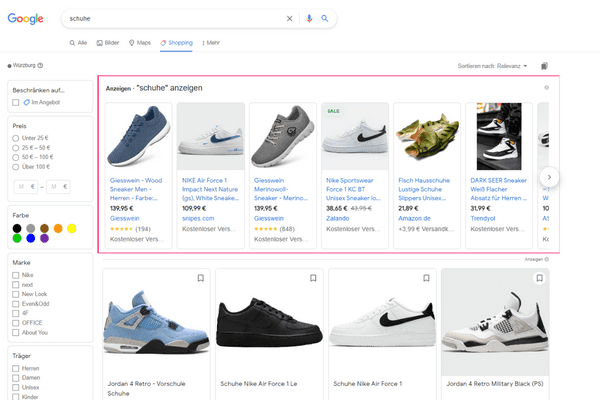
Task: Select price range Unter 25 €
Action: tap(15, 138)
